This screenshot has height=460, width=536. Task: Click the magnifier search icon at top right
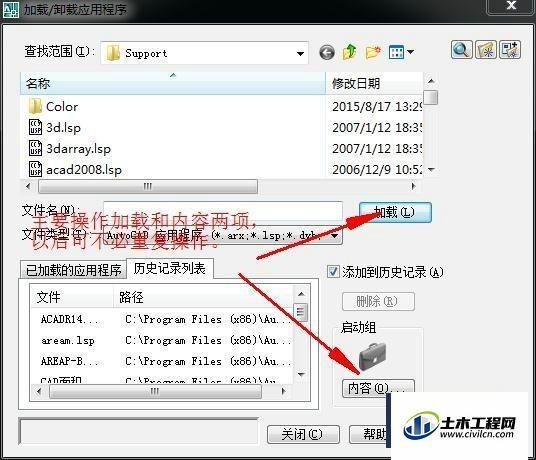461,50
